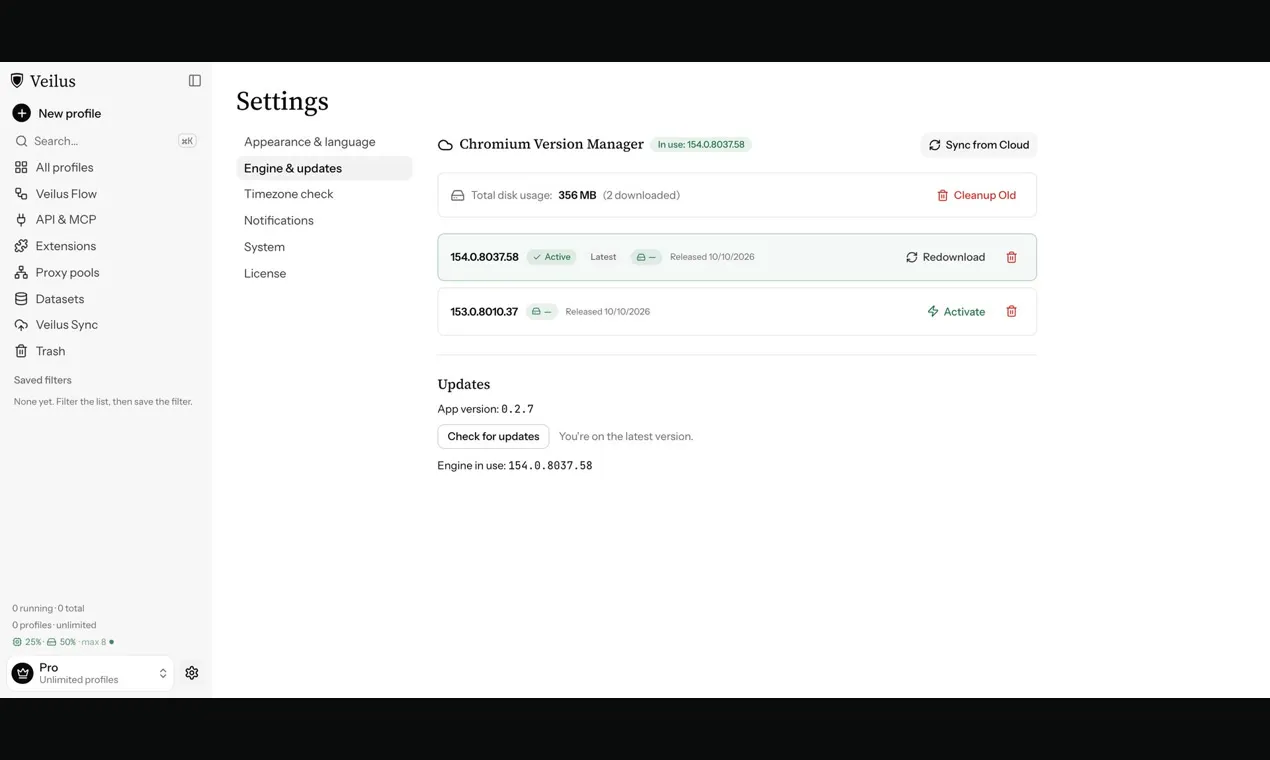Click the Extensions puzzle icon
The width and height of the screenshot is (1270, 760).
tap(21, 246)
